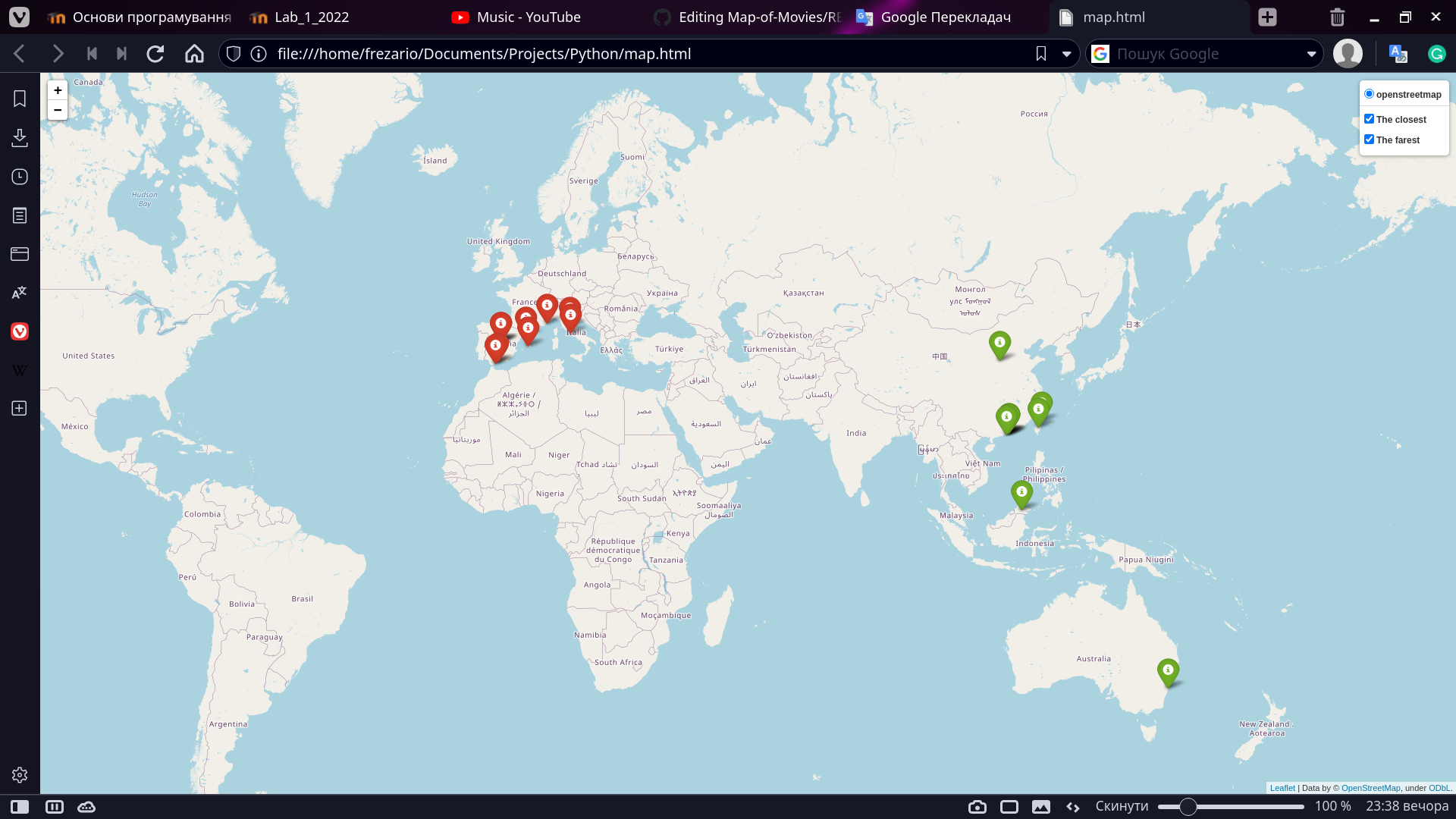Disable 'The farest' markers layer
Image resolution: width=1456 pixels, height=819 pixels.
click(x=1370, y=139)
